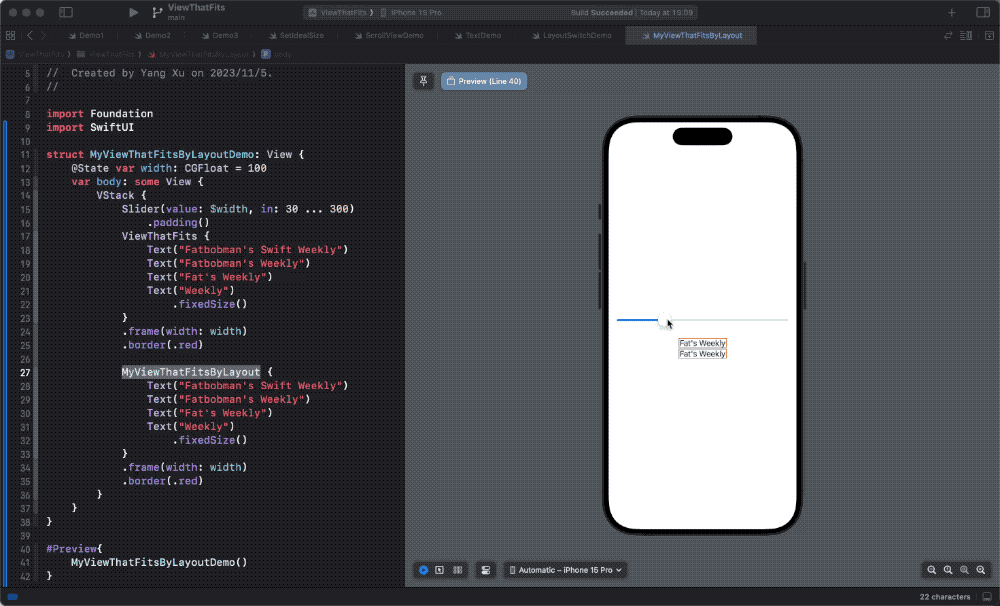Screen dimensions: 1000x606
Task: Open the Automatic – iPhone 15 Pro dropdown
Action: [566, 570]
